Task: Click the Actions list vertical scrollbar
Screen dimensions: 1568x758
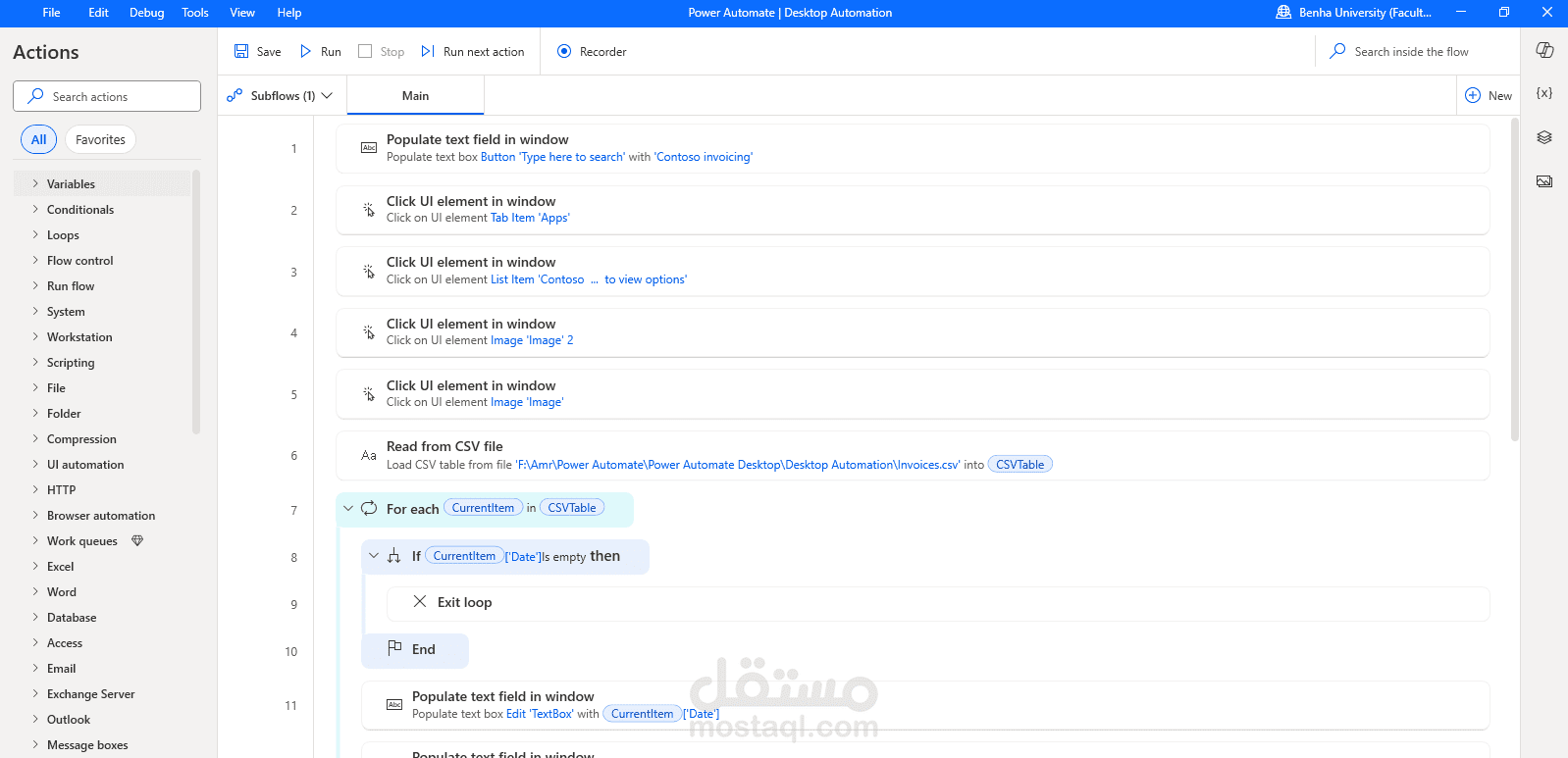Action: tap(196, 301)
